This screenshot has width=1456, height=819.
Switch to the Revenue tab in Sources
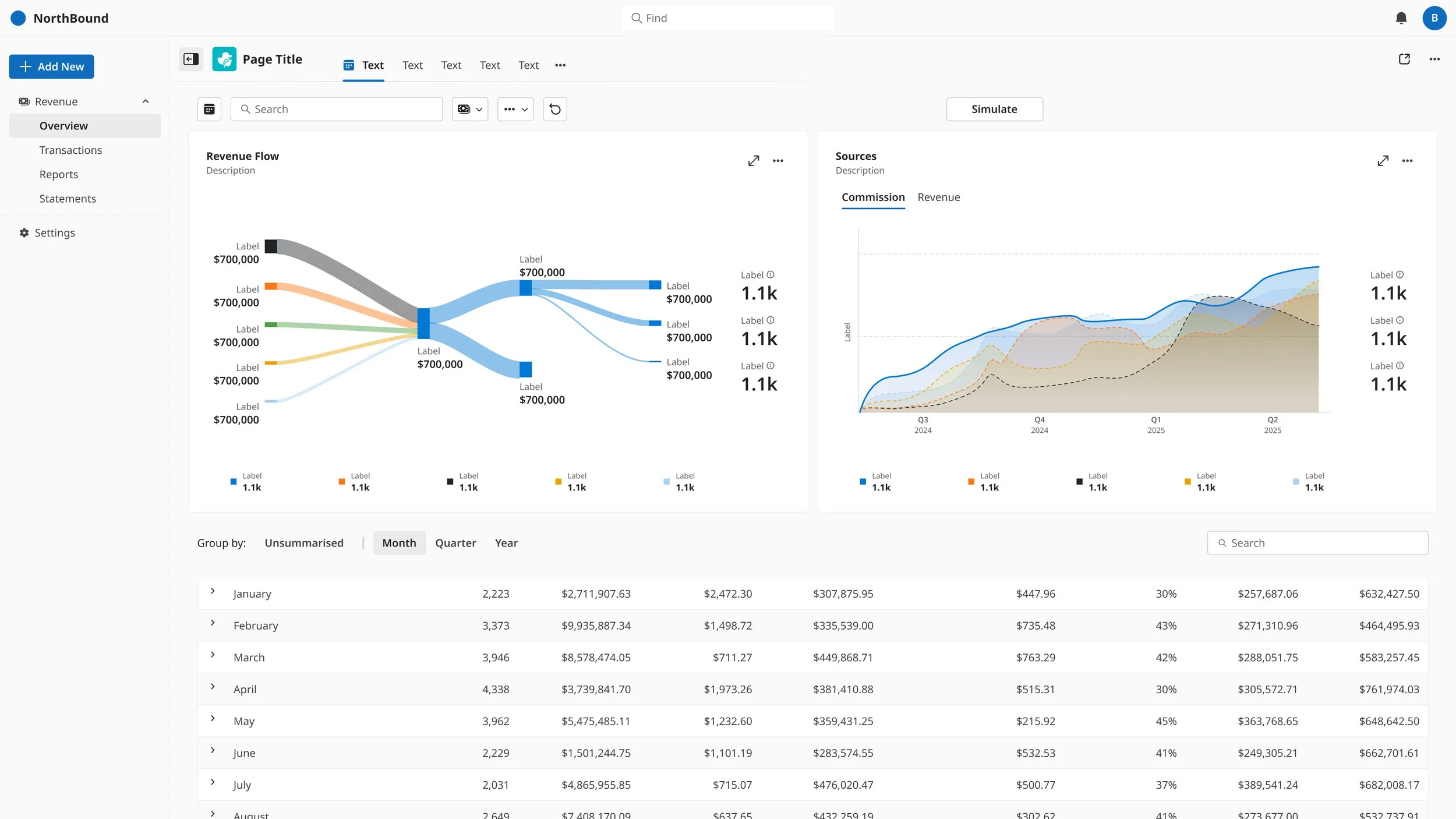click(939, 197)
